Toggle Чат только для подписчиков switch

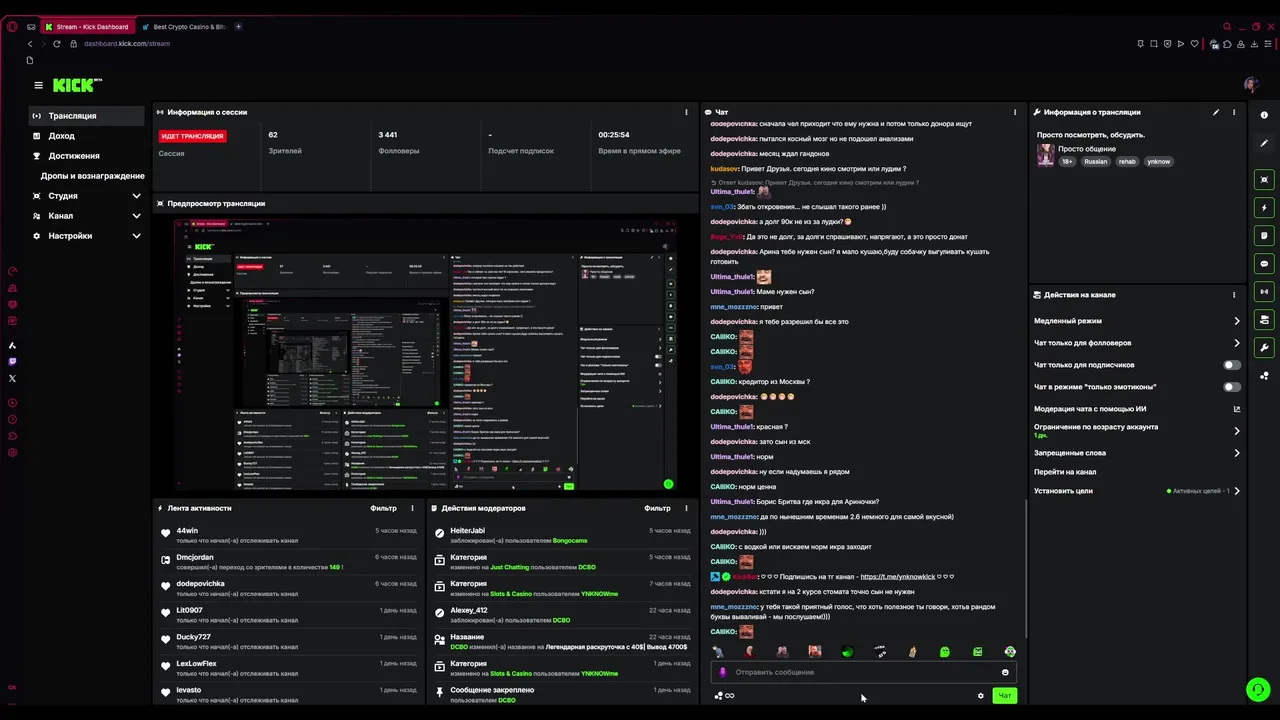point(1232,365)
